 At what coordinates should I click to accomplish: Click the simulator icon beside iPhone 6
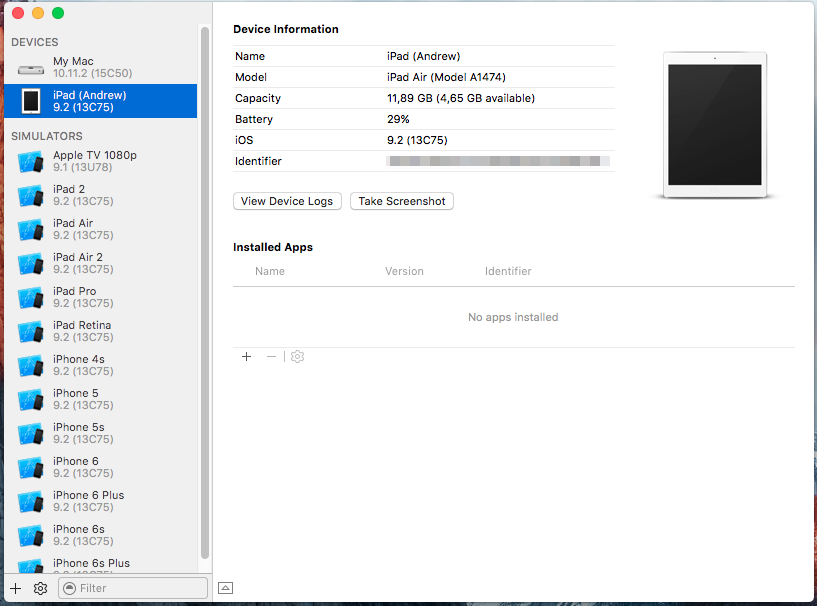click(30, 468)
